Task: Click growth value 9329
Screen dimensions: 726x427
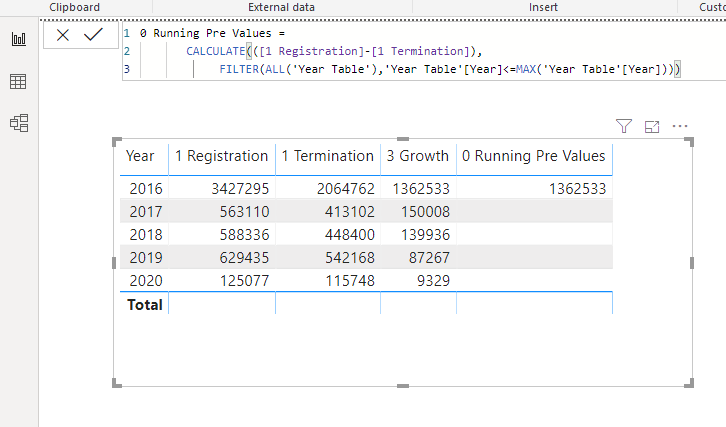Action: tap(433, 281)
